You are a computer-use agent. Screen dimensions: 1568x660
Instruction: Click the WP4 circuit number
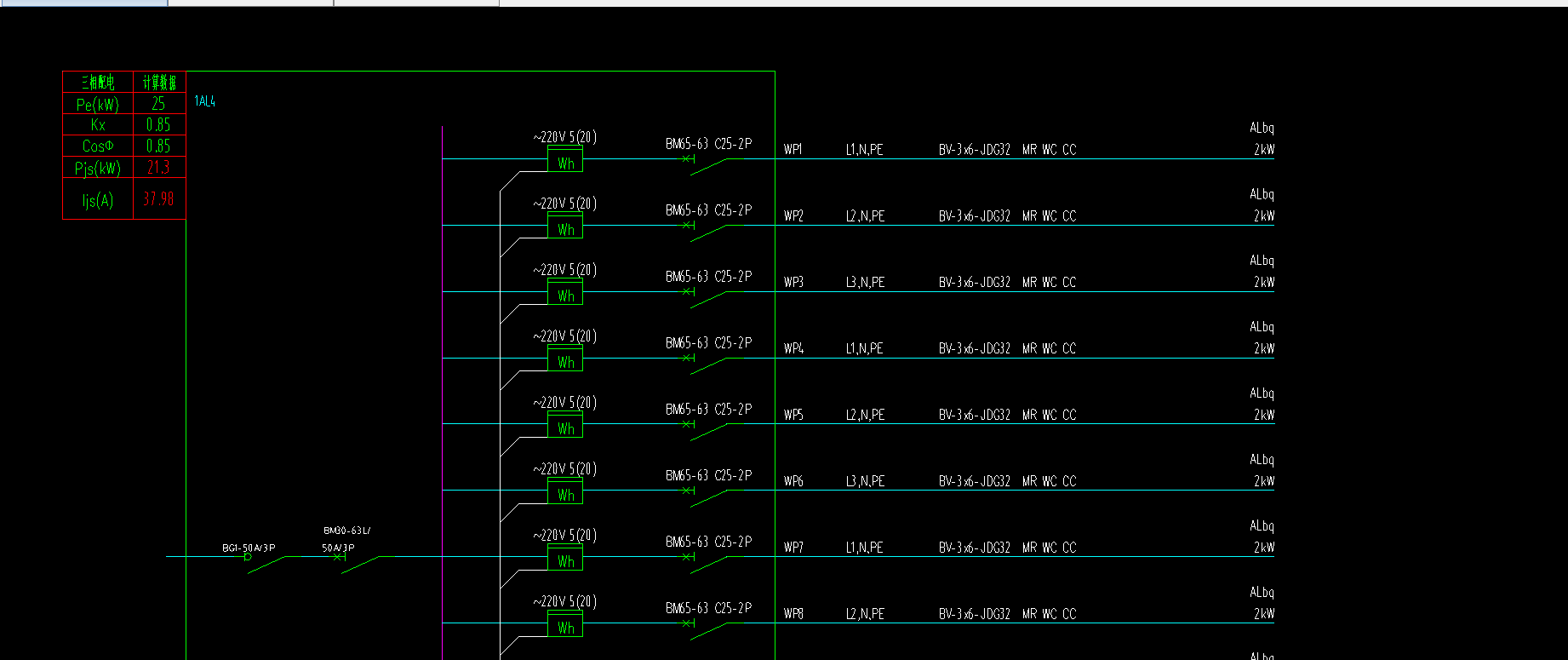pyautogui.click(x=793, y=348)
